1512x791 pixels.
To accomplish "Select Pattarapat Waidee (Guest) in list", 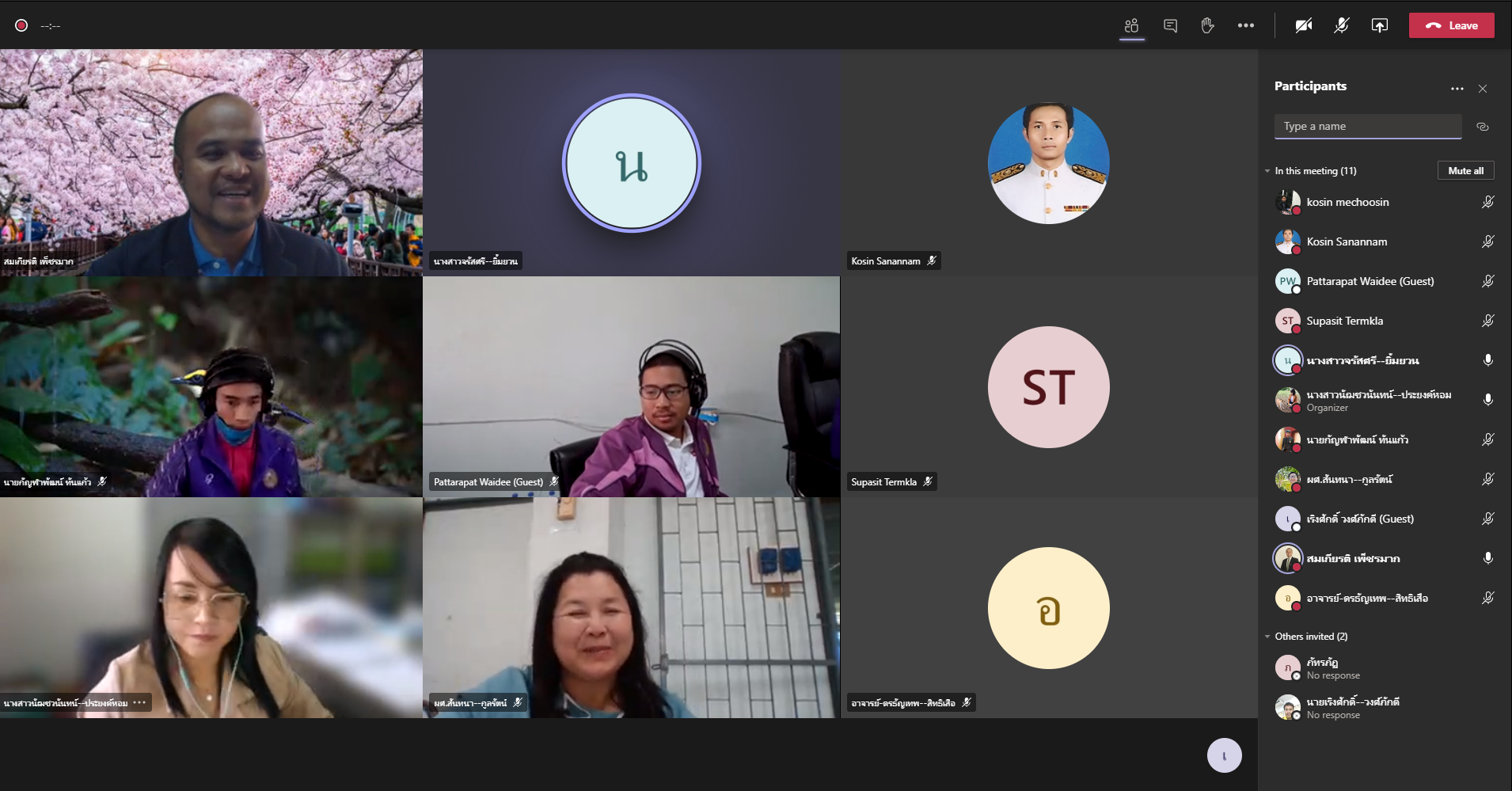I will pos(1370,281).
